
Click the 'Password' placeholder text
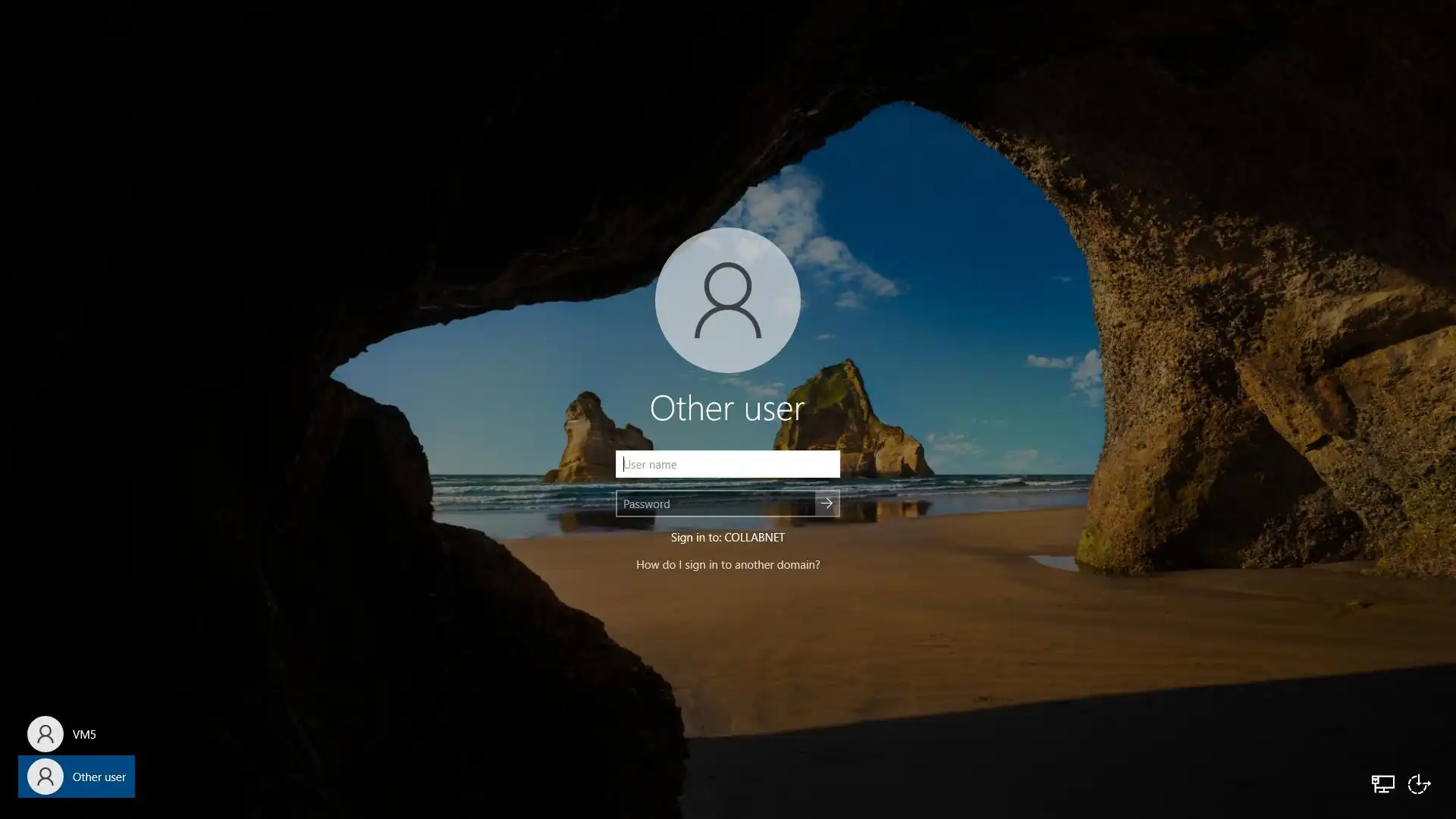(647, 504)
